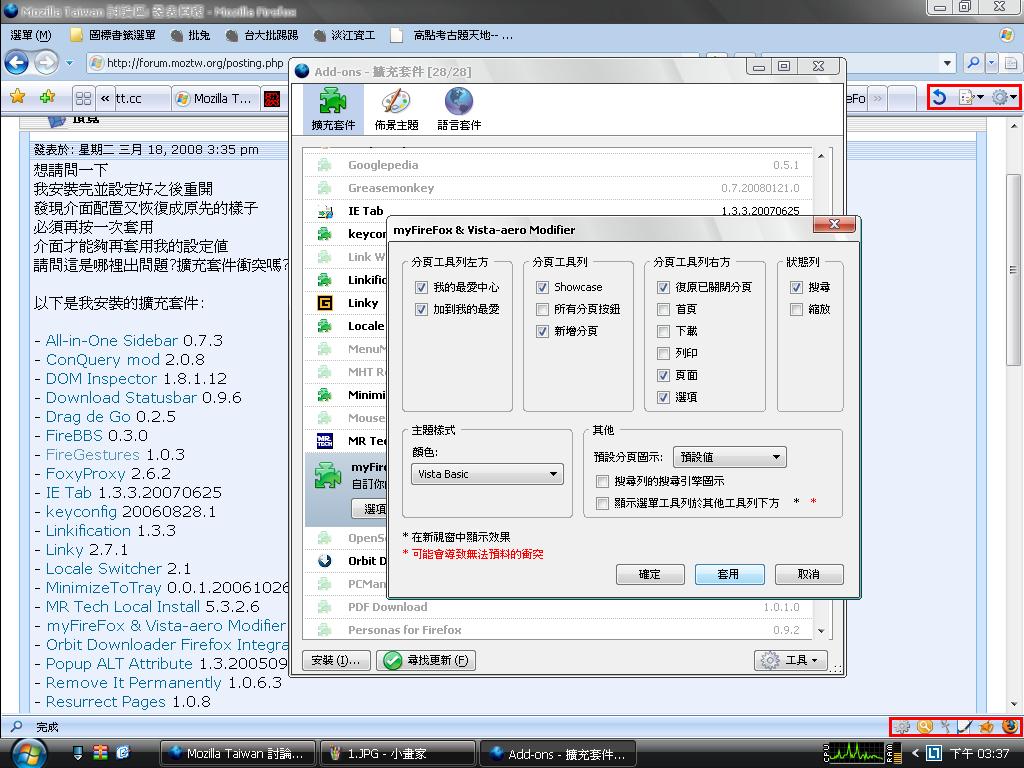Screen dimensions: 1024x768
Task: Open the search engine dropdown arrow
Action: coord(991,63)
